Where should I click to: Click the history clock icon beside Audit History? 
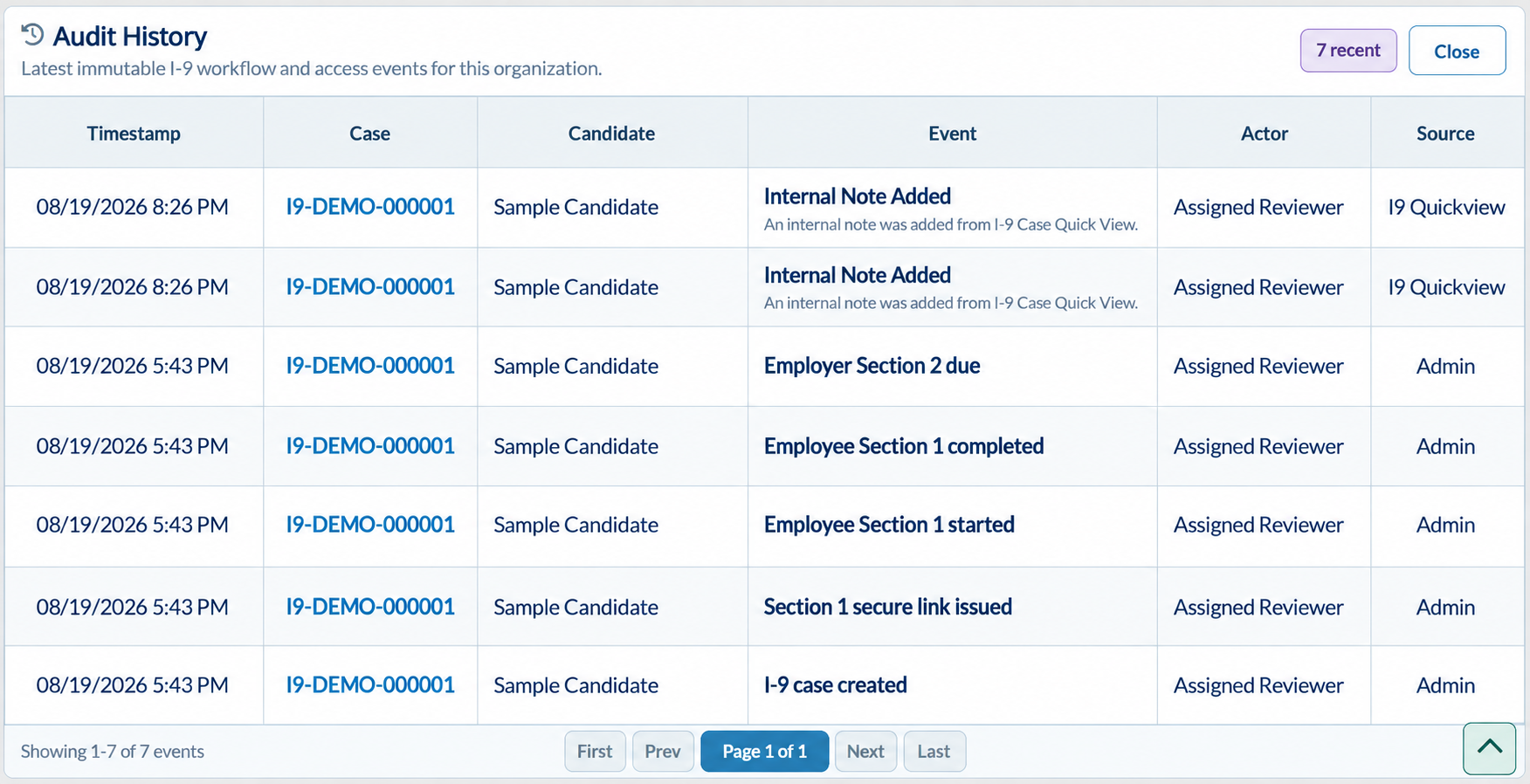[x=32, y=35]
